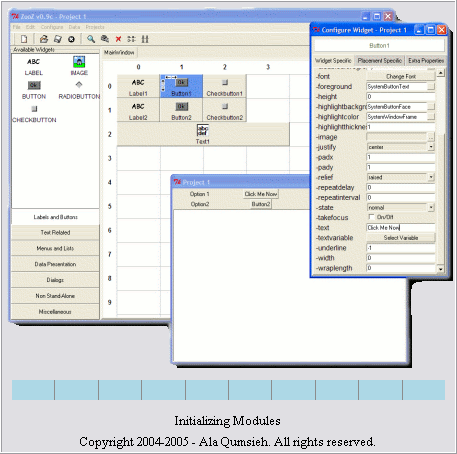457x454 pixels.
Task: Expand the state dropdown showing normal
Action: [431, 207]
